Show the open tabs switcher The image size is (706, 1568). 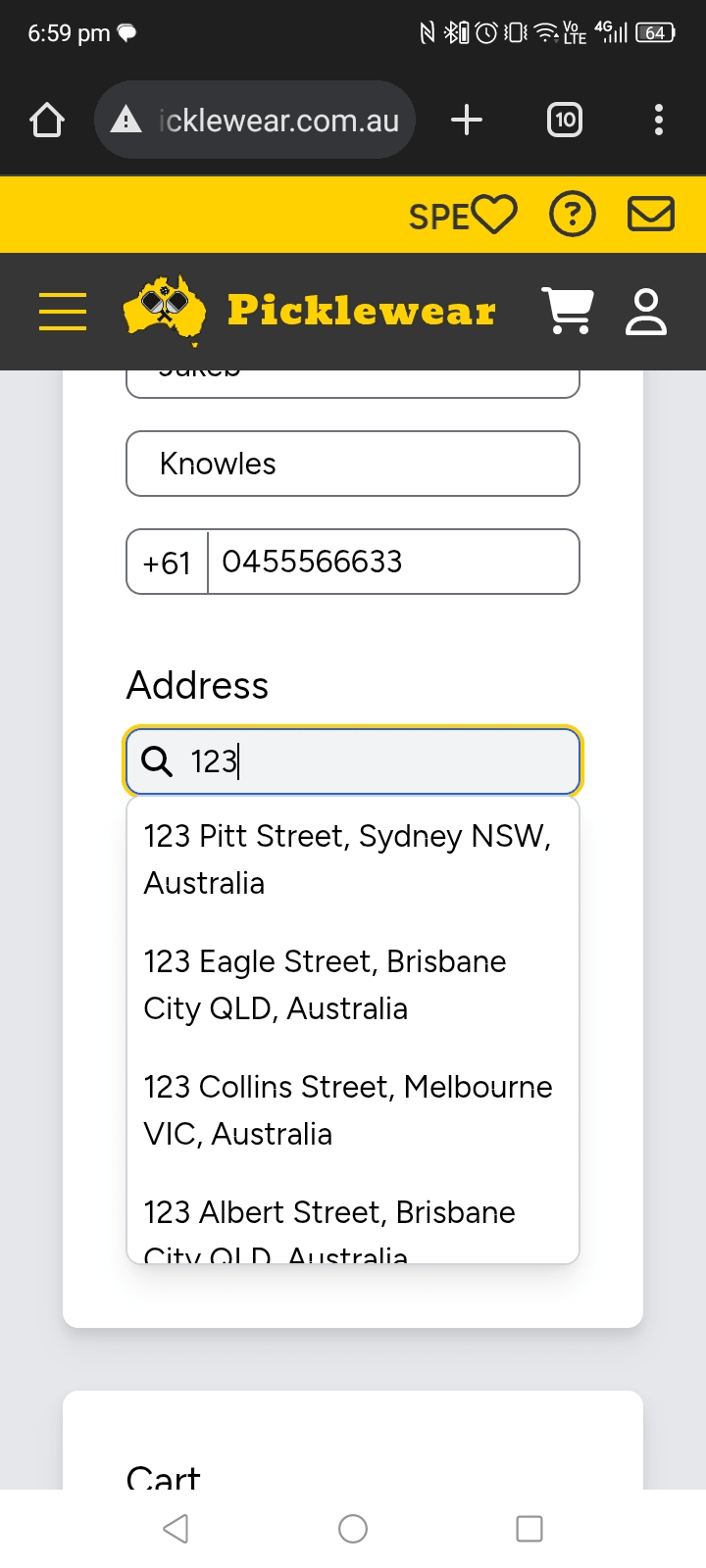click(x=565, y=121)
